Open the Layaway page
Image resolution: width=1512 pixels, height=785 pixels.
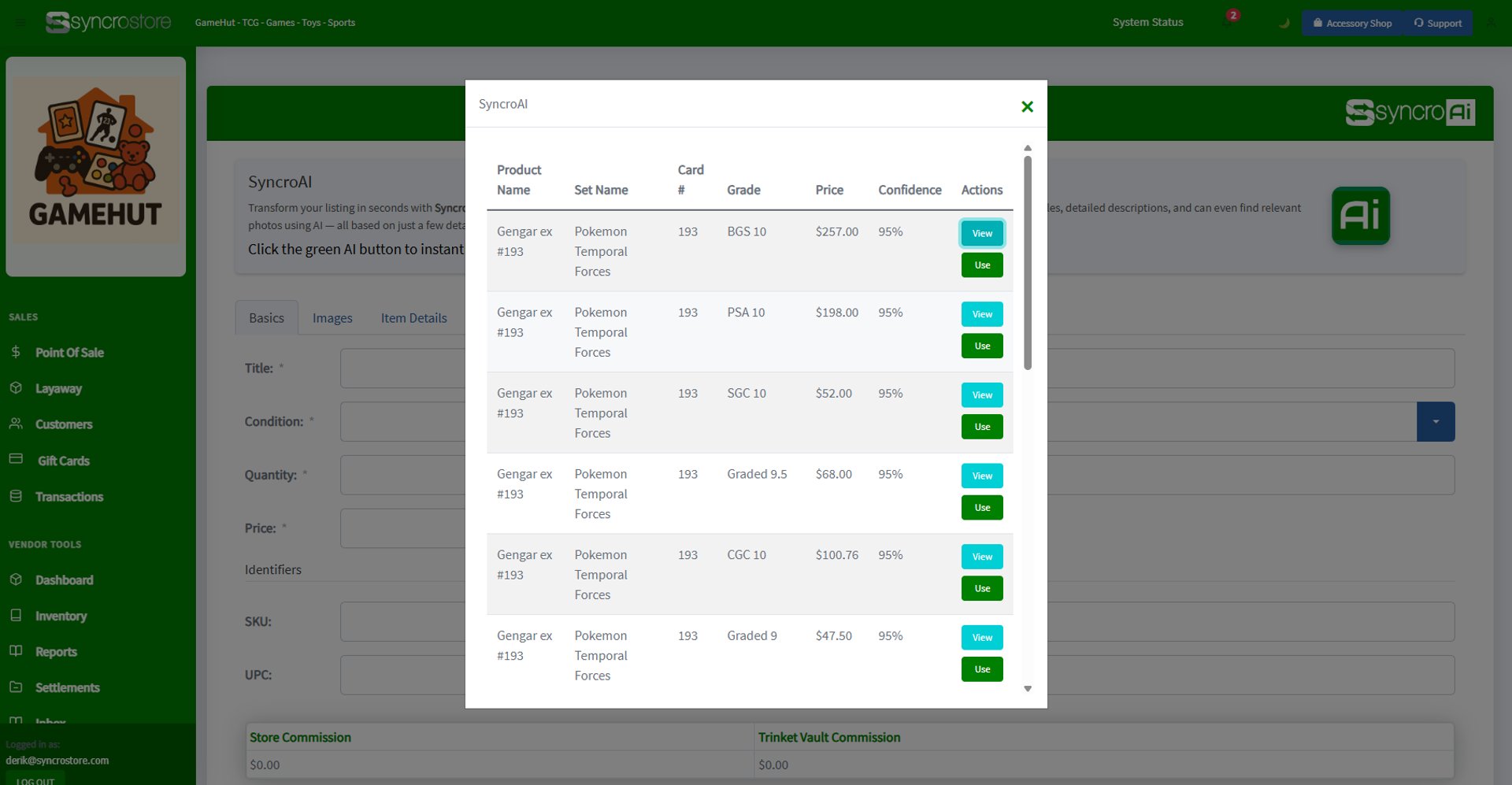58,389
